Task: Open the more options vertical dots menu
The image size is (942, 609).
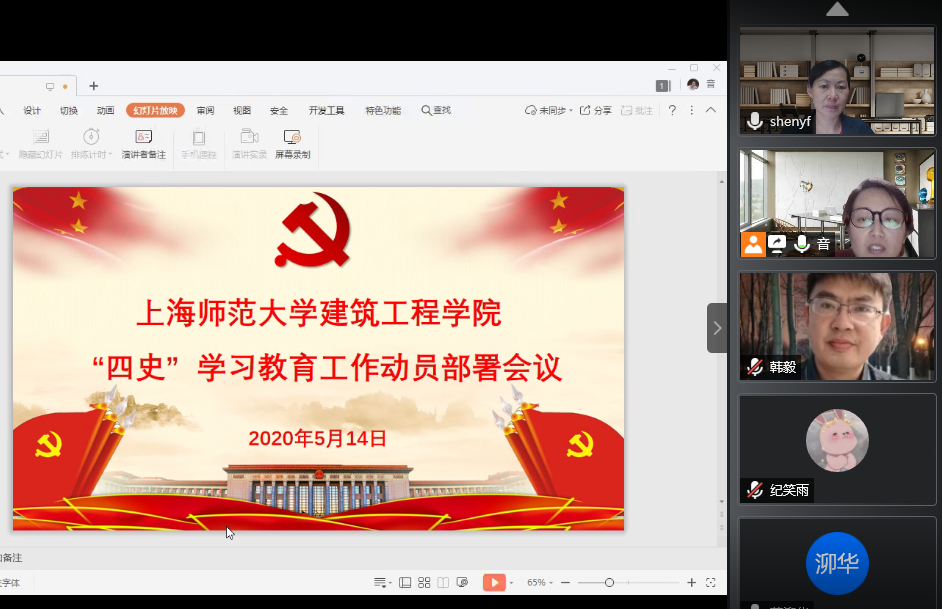Action: [x=691, y=111]
